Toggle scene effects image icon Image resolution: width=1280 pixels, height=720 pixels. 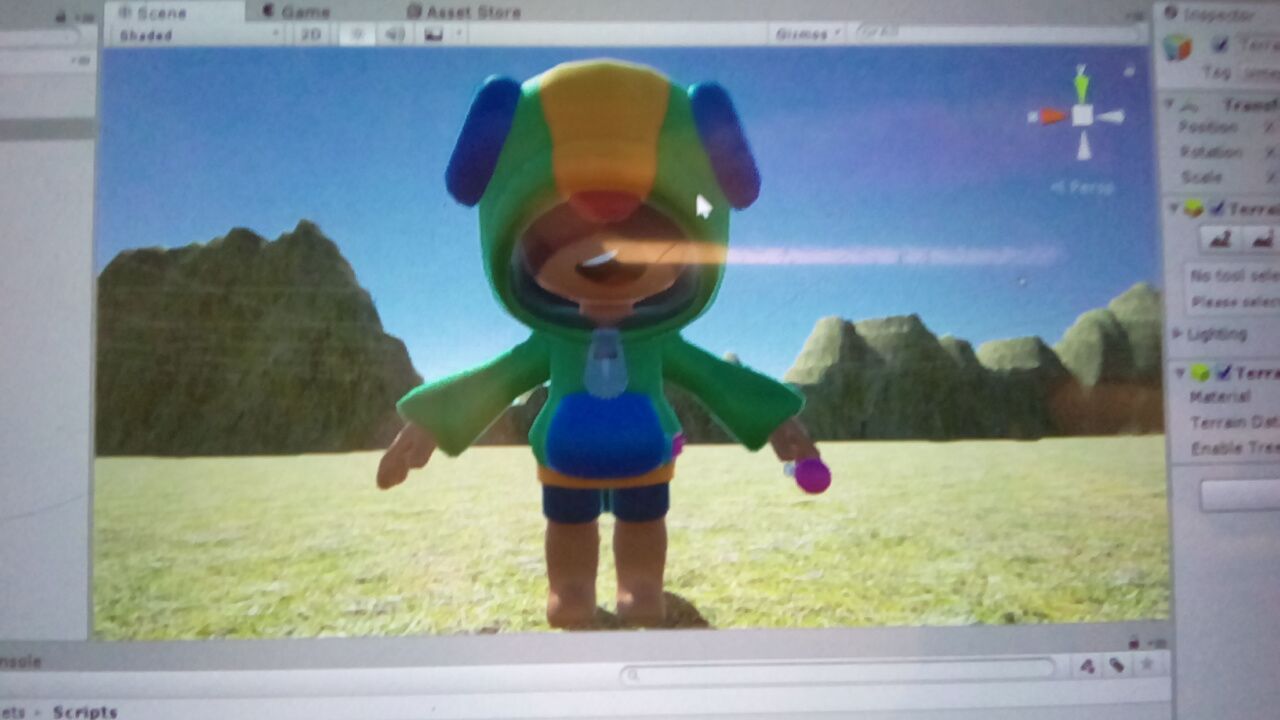point(434,34)
